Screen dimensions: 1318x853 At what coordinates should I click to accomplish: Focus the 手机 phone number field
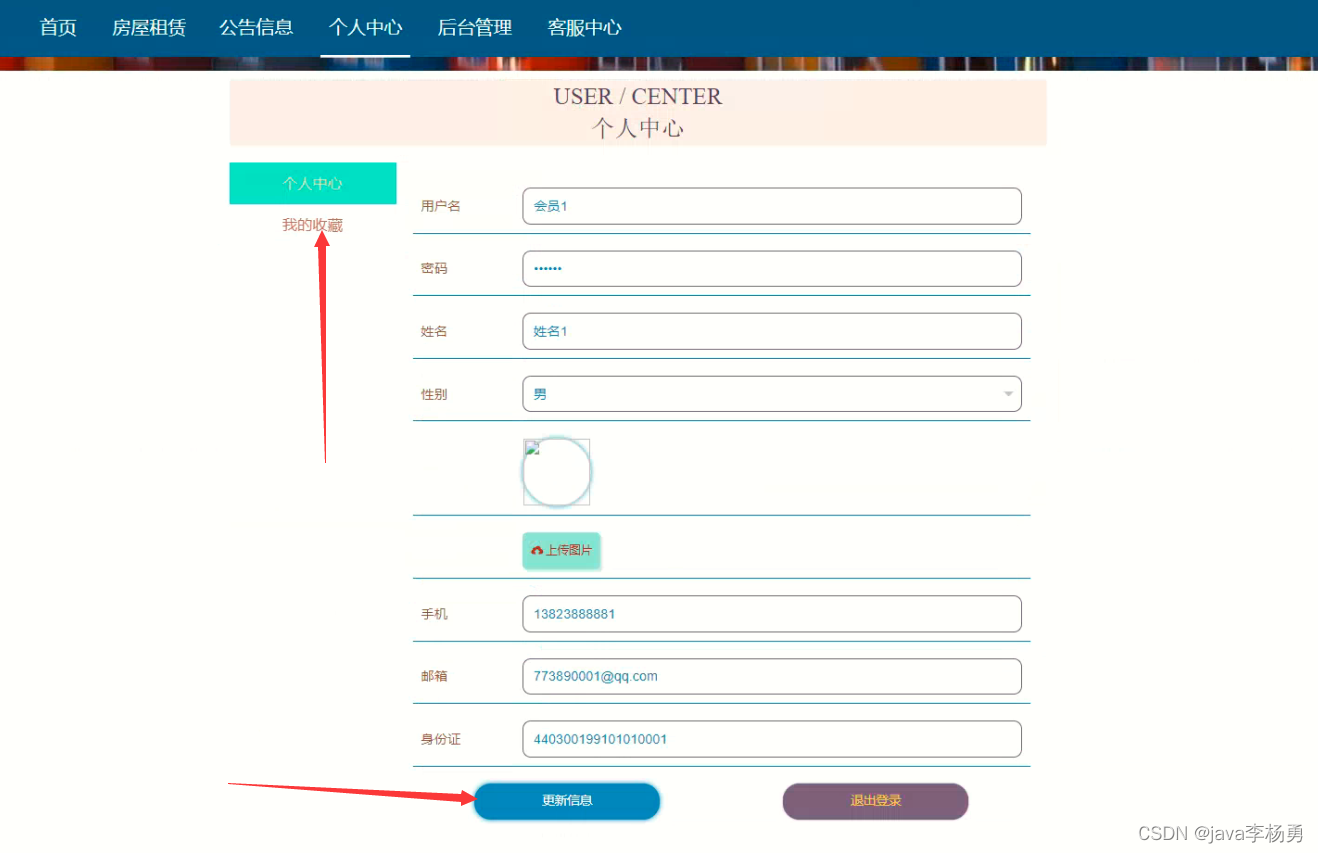[772, 614]
